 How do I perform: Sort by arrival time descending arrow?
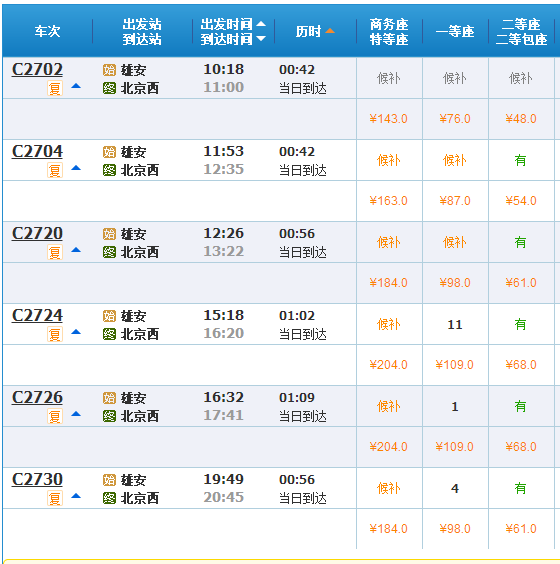click(x=261, y=38)
